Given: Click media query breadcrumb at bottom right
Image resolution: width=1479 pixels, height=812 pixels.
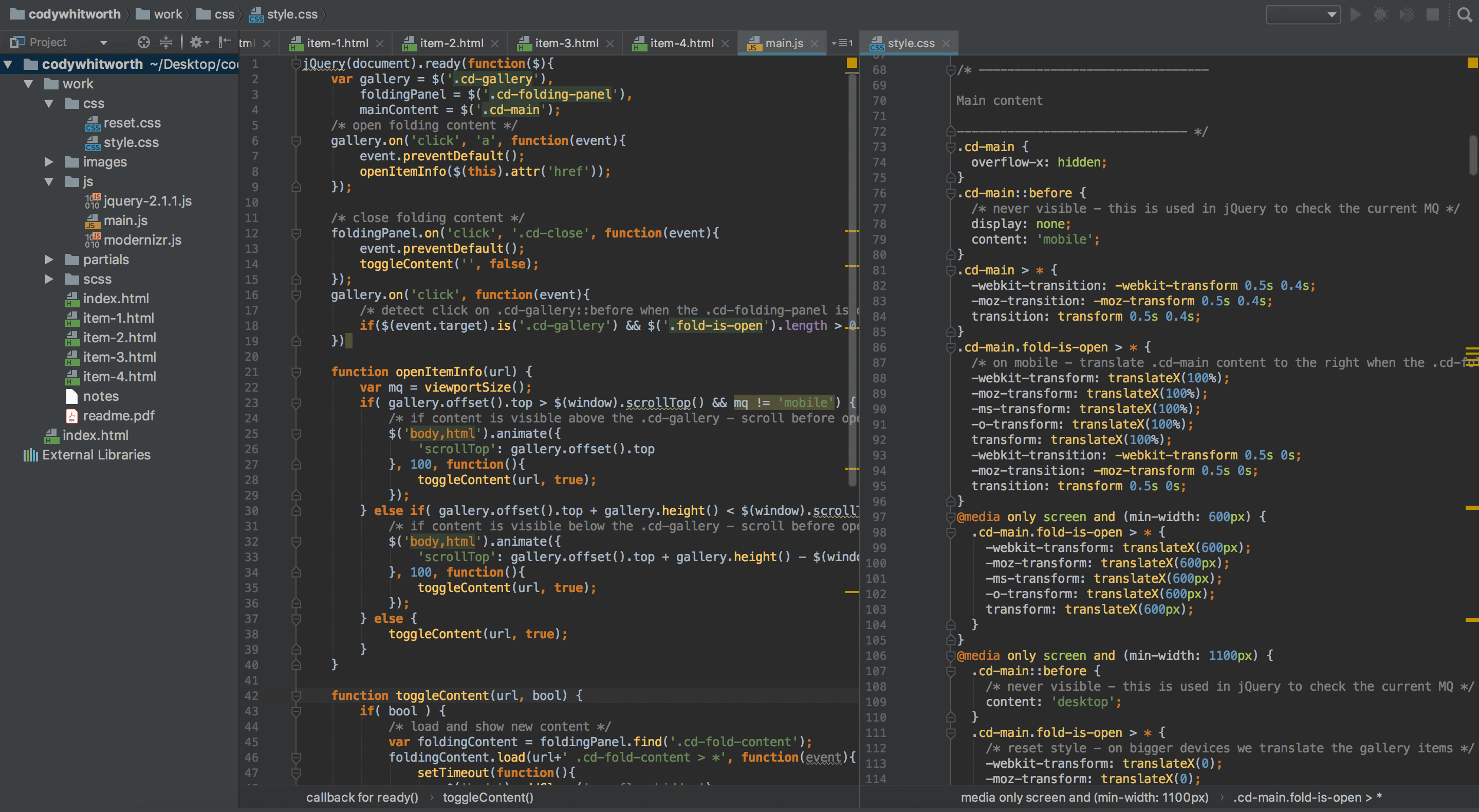Looking at the screenshot, I should [1084, 798].
